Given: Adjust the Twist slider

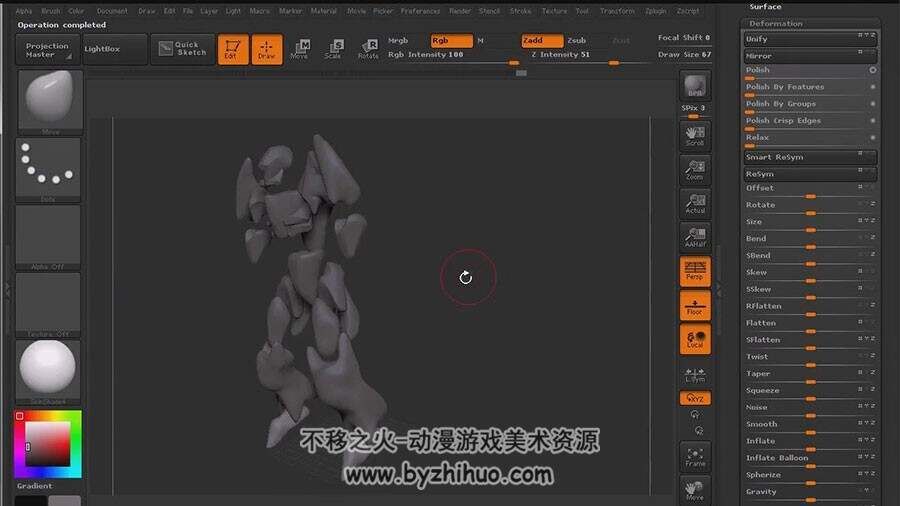Looking at the screenshot, I should 810,359.
